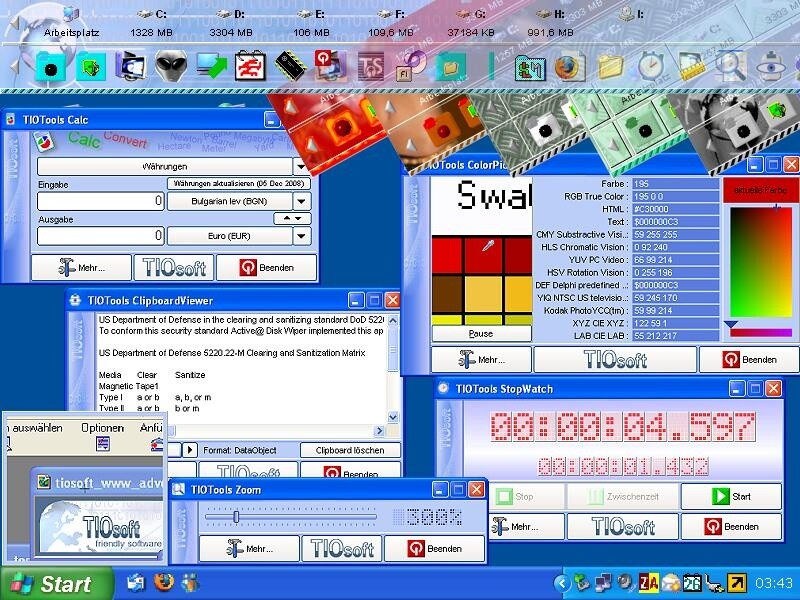The width and height of the screenshot is (800, 600).
Task: Open drive C: in the top bar
Action: 152,23
